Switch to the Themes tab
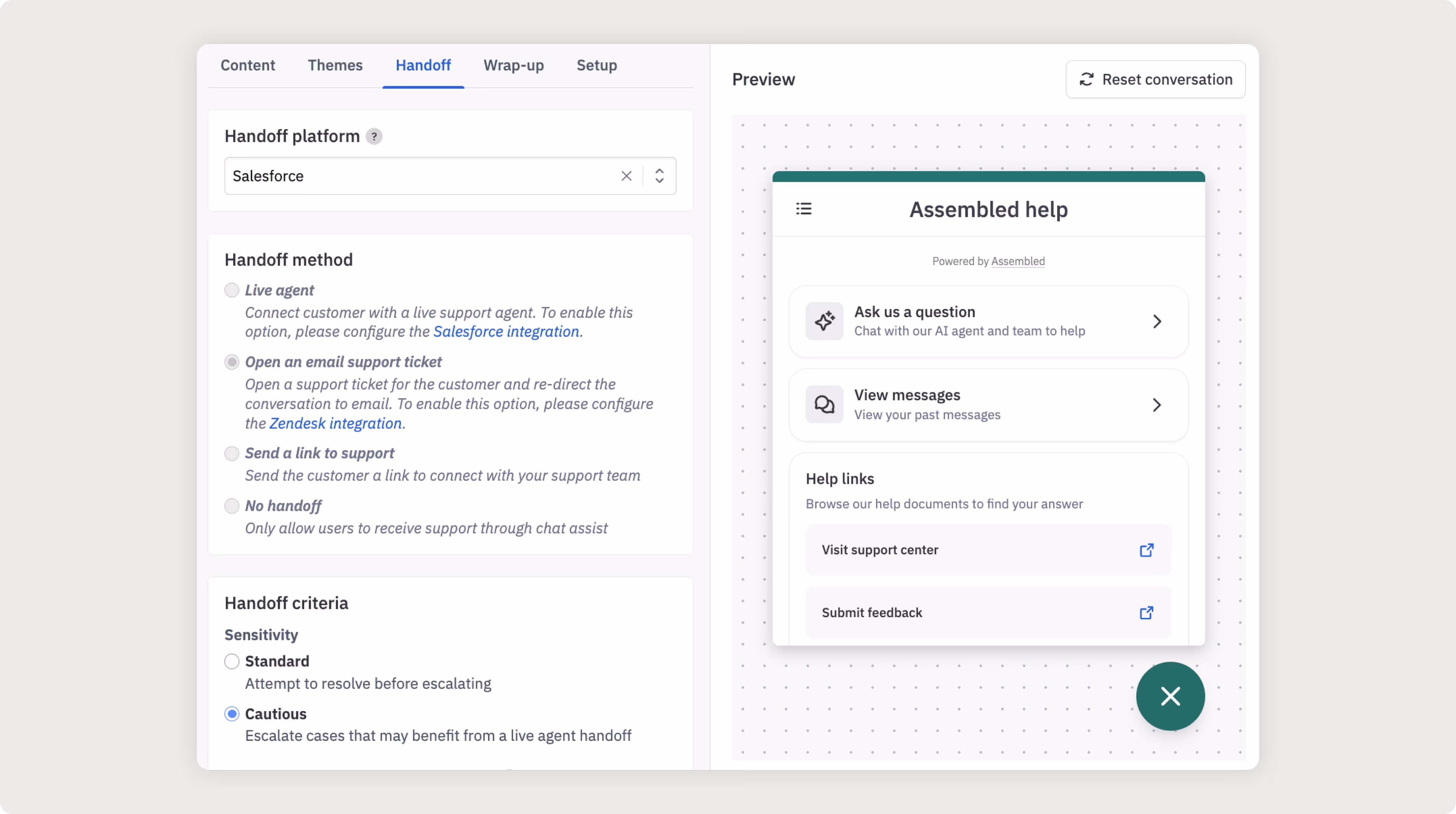 (335, 65)
